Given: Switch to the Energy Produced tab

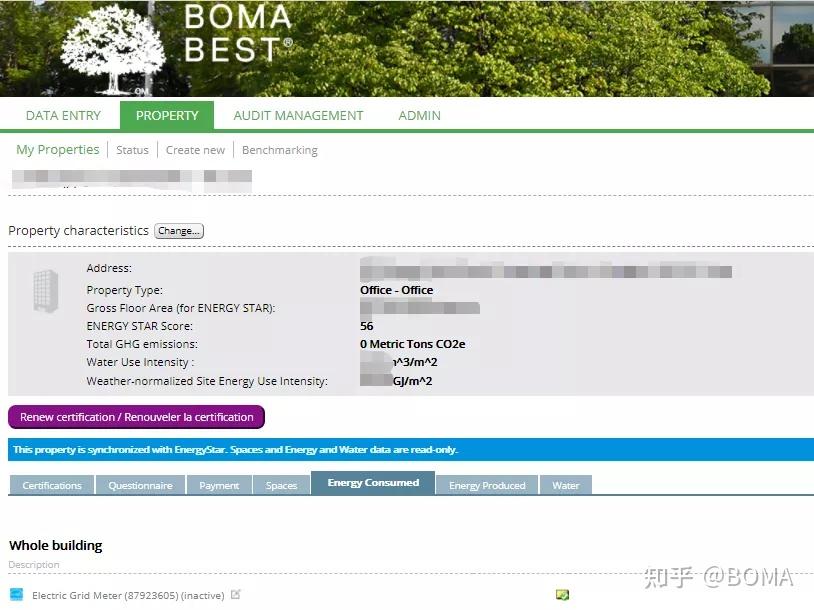Looking at the screenshot, I should (487, 485).
